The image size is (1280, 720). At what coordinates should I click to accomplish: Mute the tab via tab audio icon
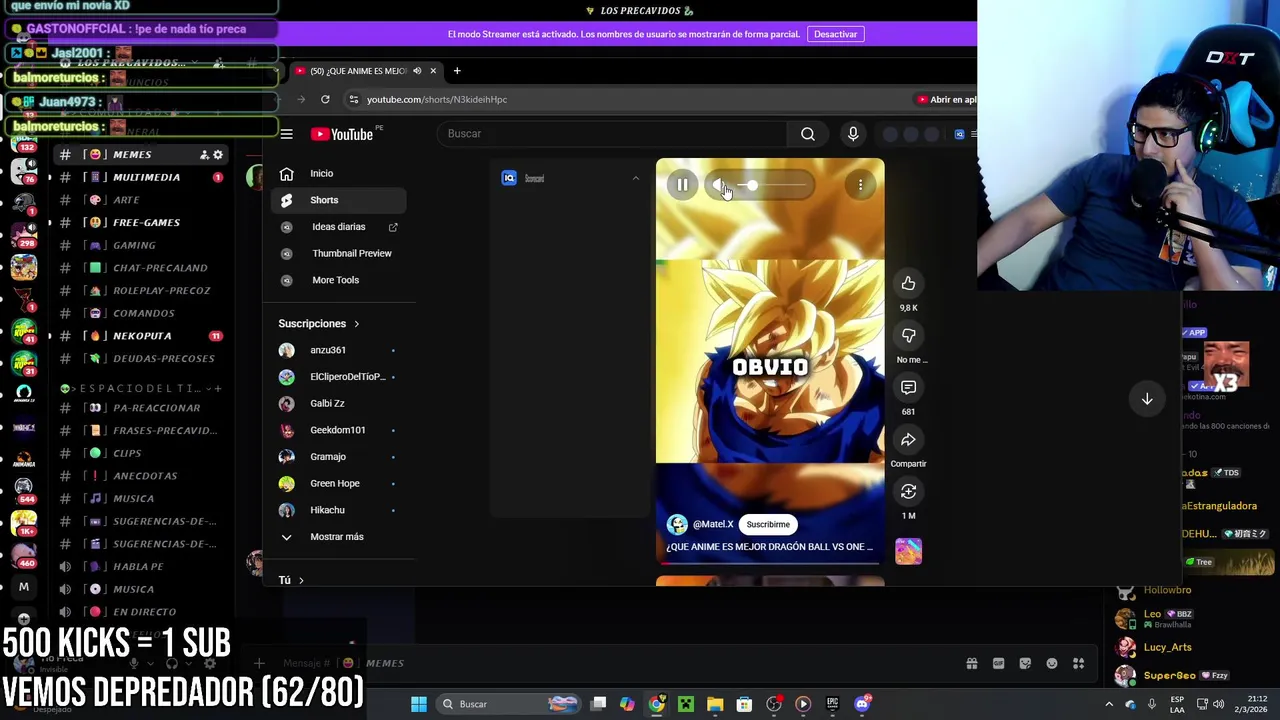(x=417, y=71)
